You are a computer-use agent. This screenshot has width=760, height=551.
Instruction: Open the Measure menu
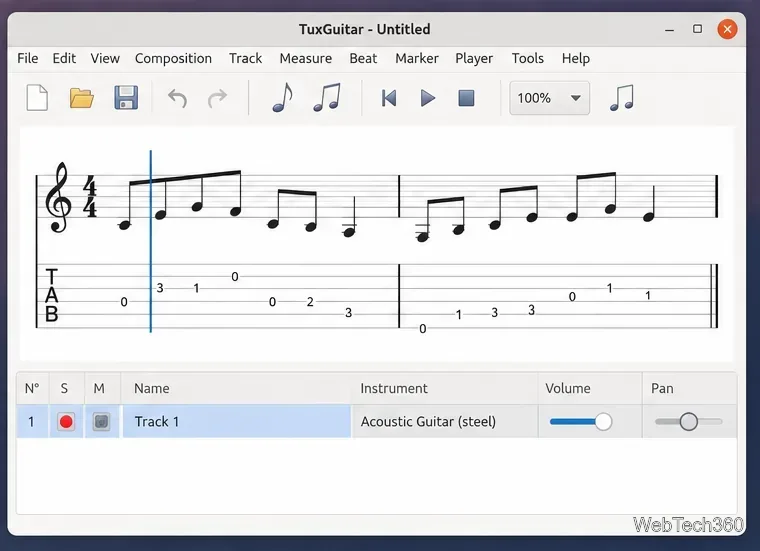pyautogui.click(x=305, y=58)
